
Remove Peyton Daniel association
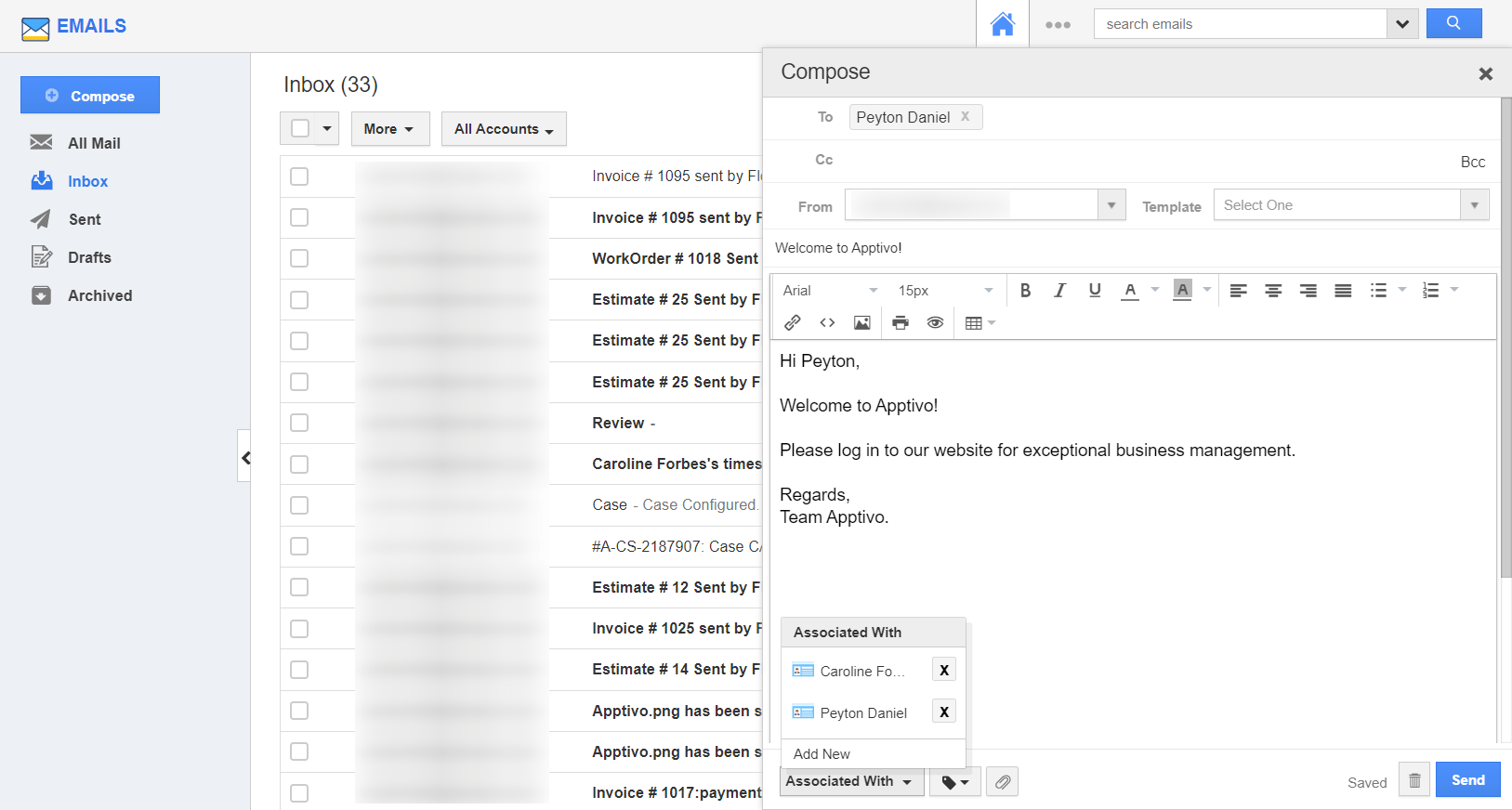(944, 712)
